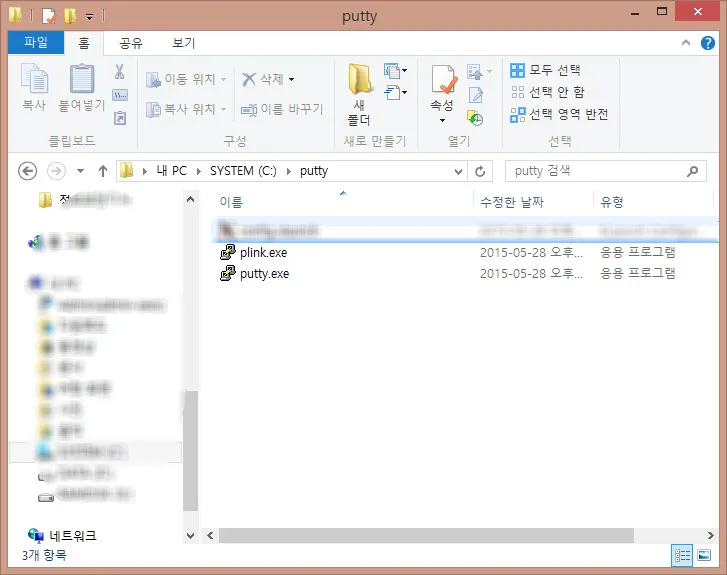Click the 내 PC breadcrumb
This screenshot has width=727, height=575.
click(x=172, y=171)
